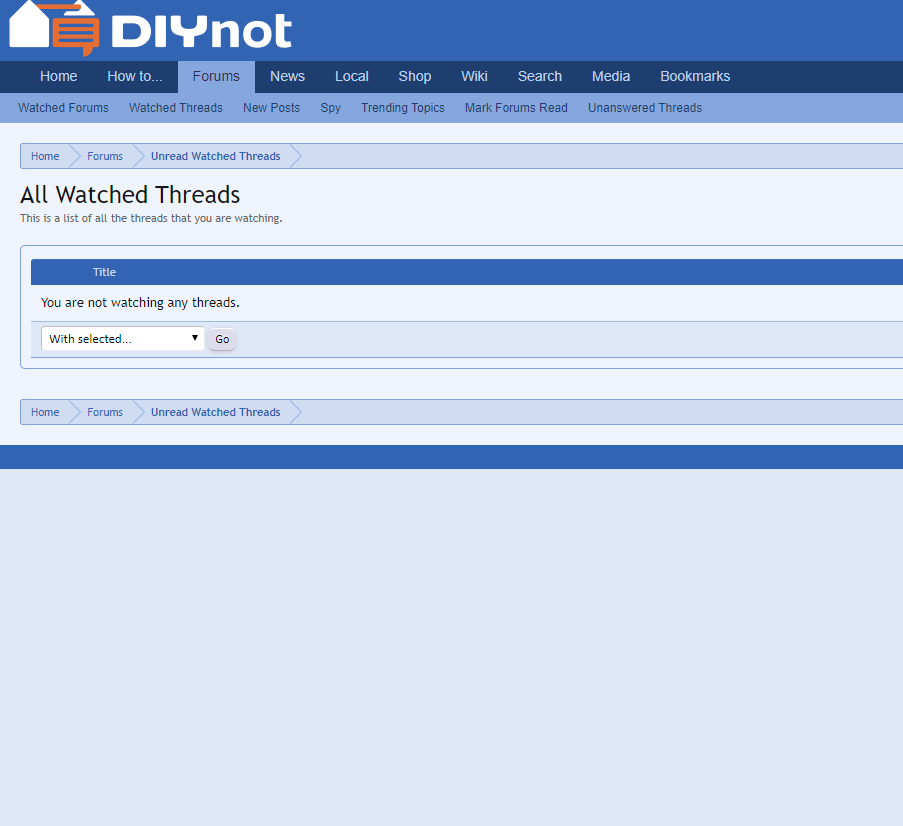This screenshot has height=826, width=903.
Task: Click the New Posts link
Action: pyautogui.click(x=271, y=108)
